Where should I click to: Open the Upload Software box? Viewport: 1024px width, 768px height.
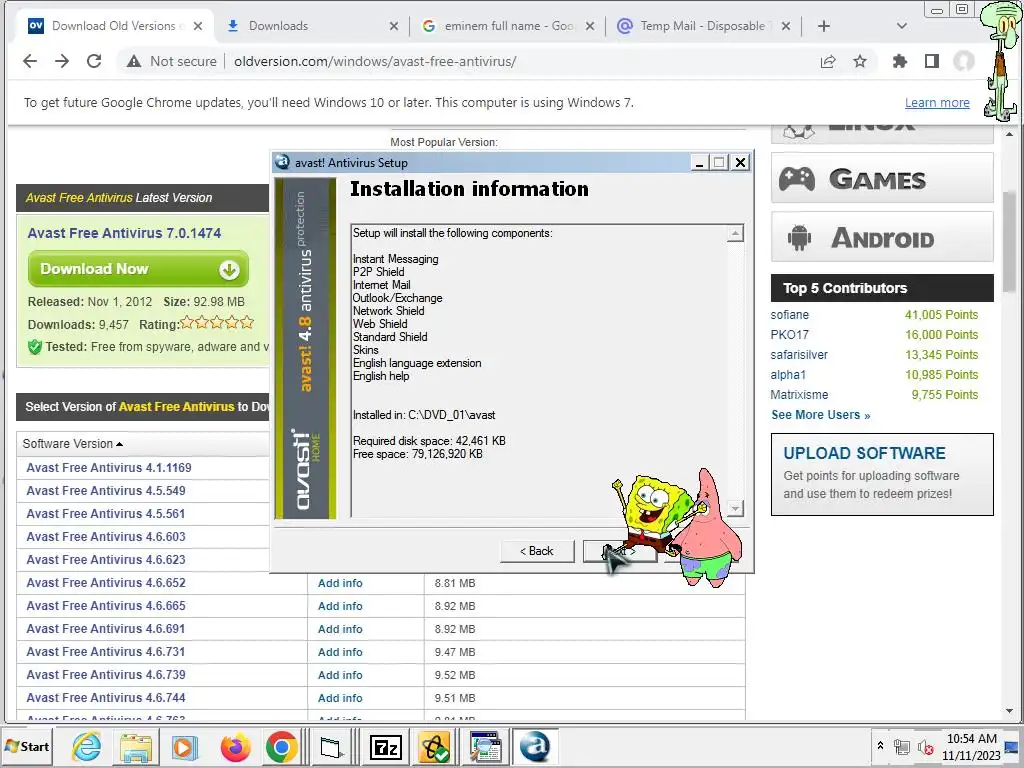coord(882,474)
